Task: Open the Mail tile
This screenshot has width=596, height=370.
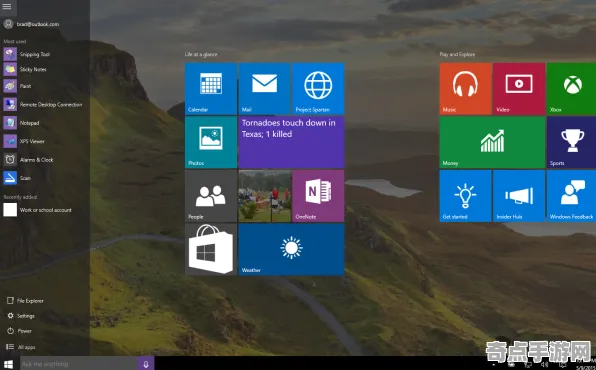Action: coord(264,89)
